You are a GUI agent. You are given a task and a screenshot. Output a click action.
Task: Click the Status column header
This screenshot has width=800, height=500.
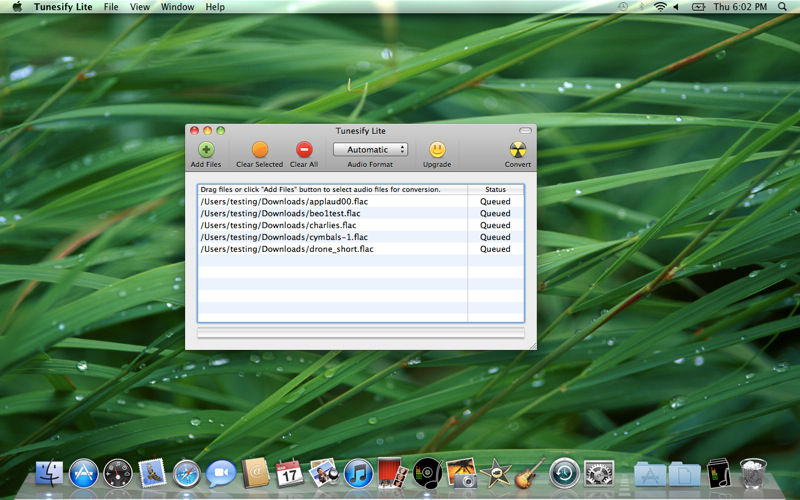coord(495,189)
